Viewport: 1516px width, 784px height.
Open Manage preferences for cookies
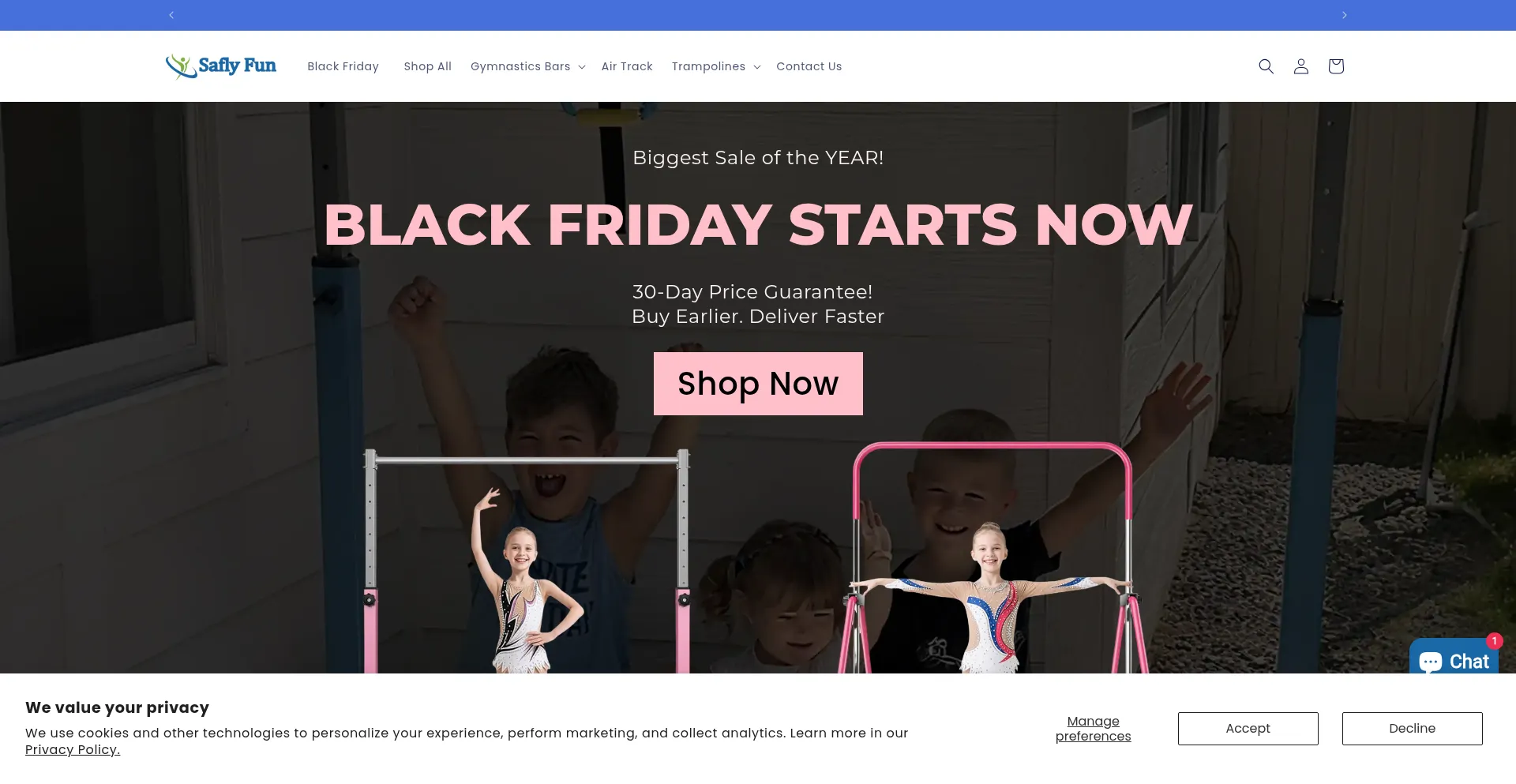click(1093, 729)
